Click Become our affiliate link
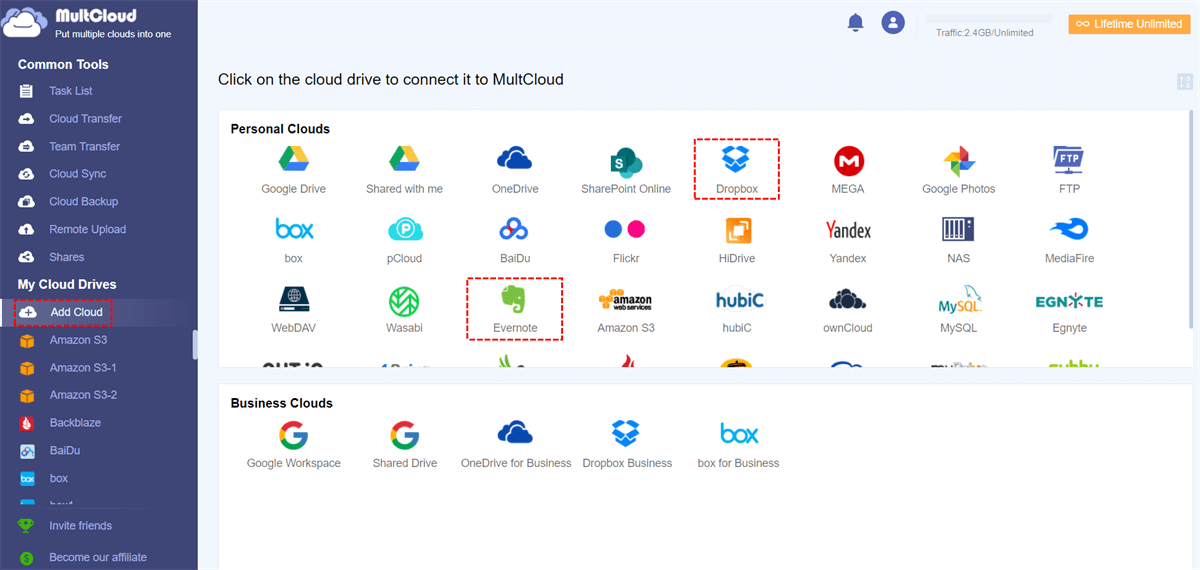 [99, 557]
